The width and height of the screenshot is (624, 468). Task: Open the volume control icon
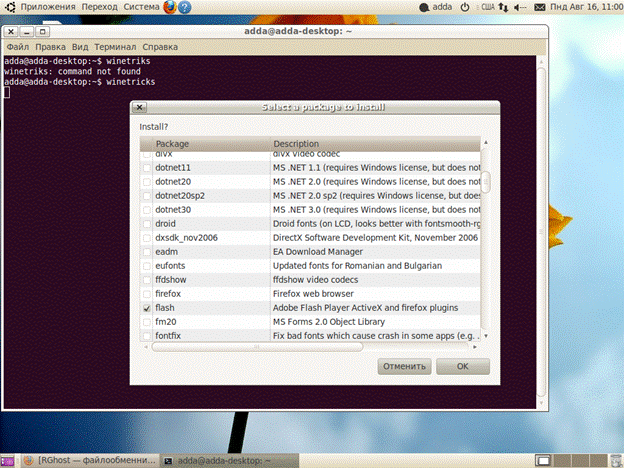[520, 7]
